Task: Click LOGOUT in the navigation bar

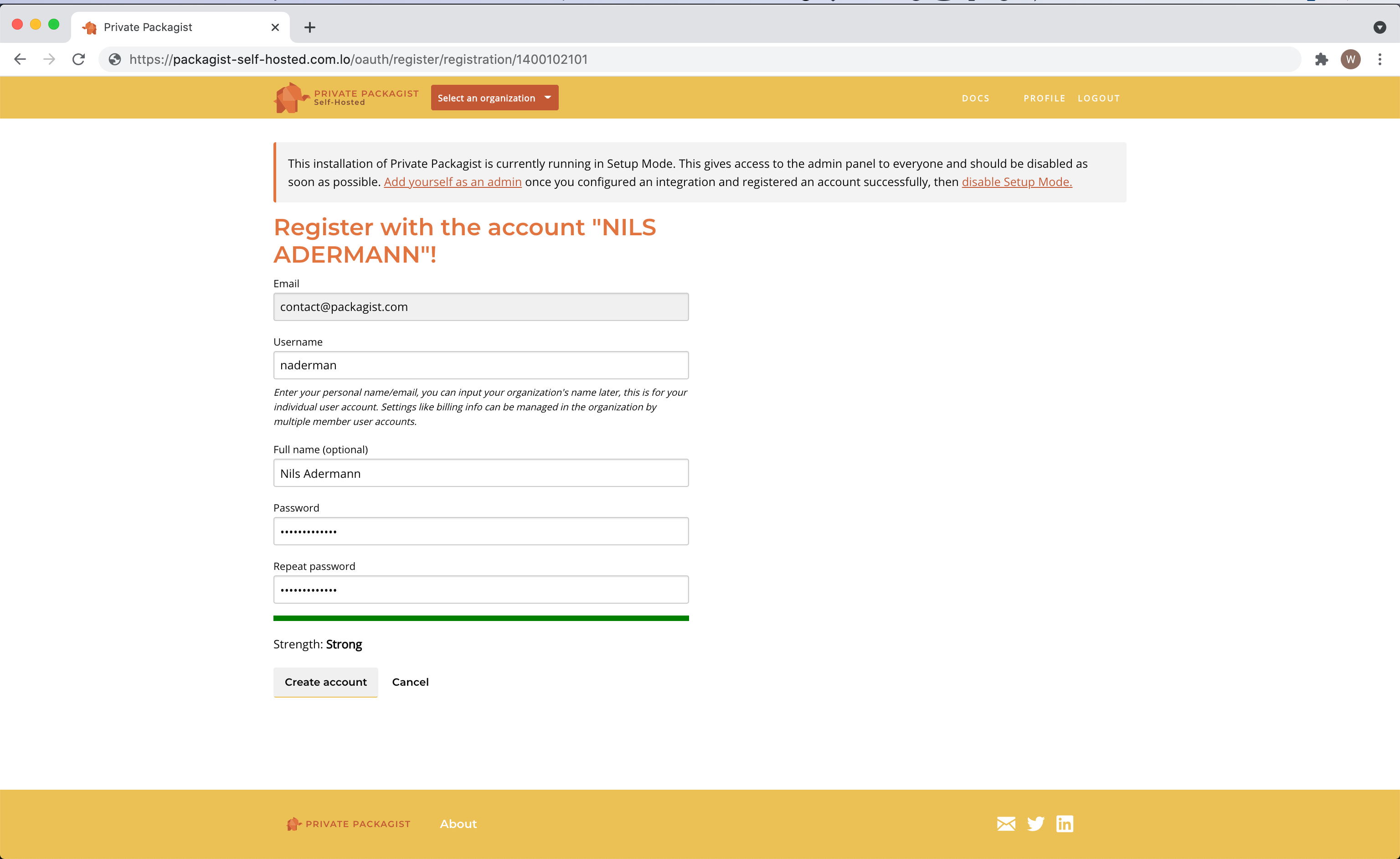Action: (x=1098, y=98)
